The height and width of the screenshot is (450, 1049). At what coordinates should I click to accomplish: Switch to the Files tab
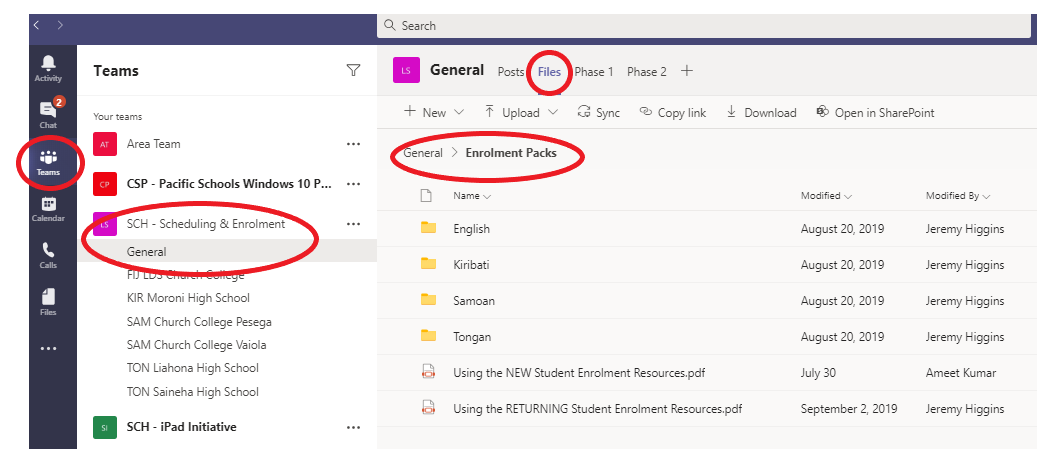coord(549,72)
